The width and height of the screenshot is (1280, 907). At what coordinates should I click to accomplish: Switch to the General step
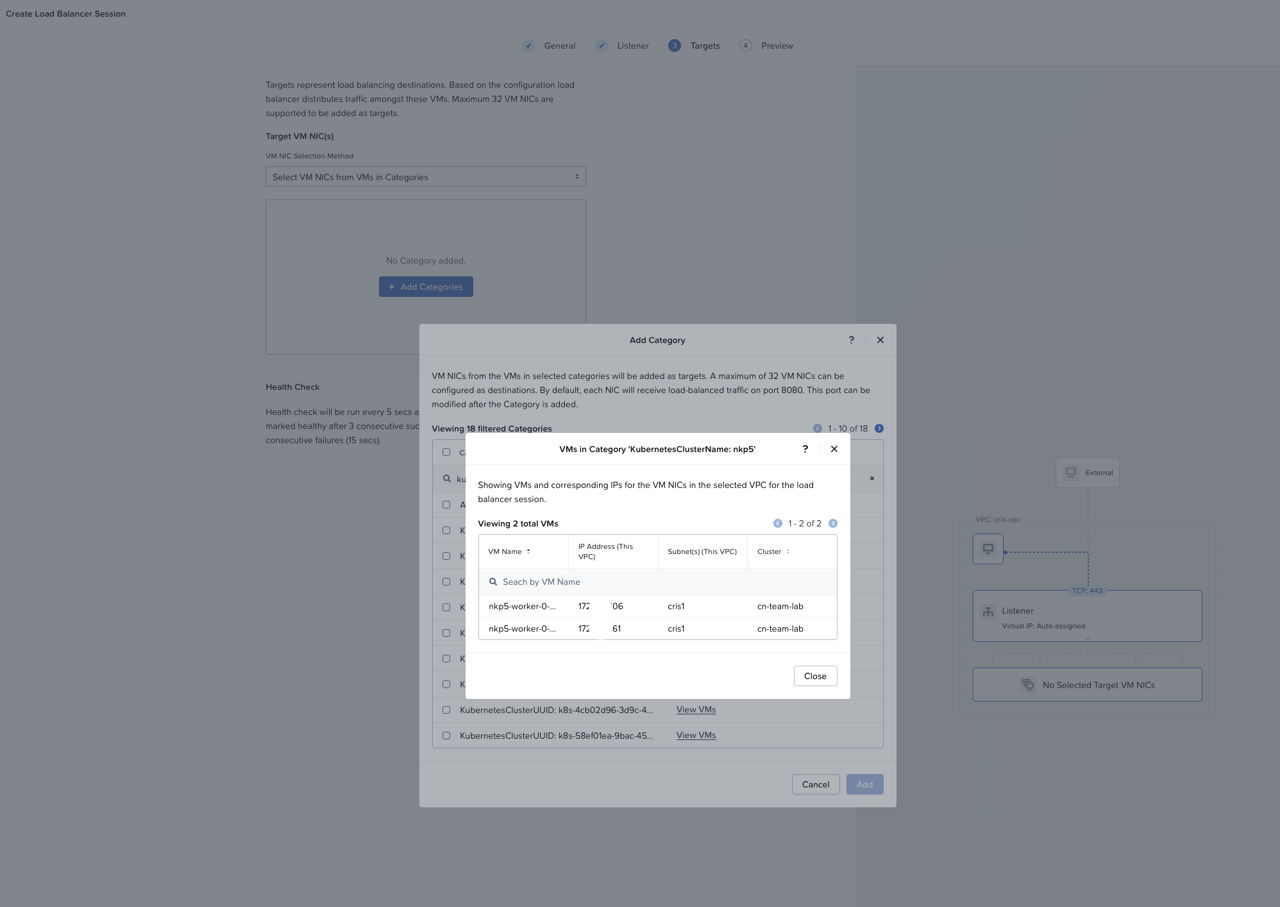560,45
